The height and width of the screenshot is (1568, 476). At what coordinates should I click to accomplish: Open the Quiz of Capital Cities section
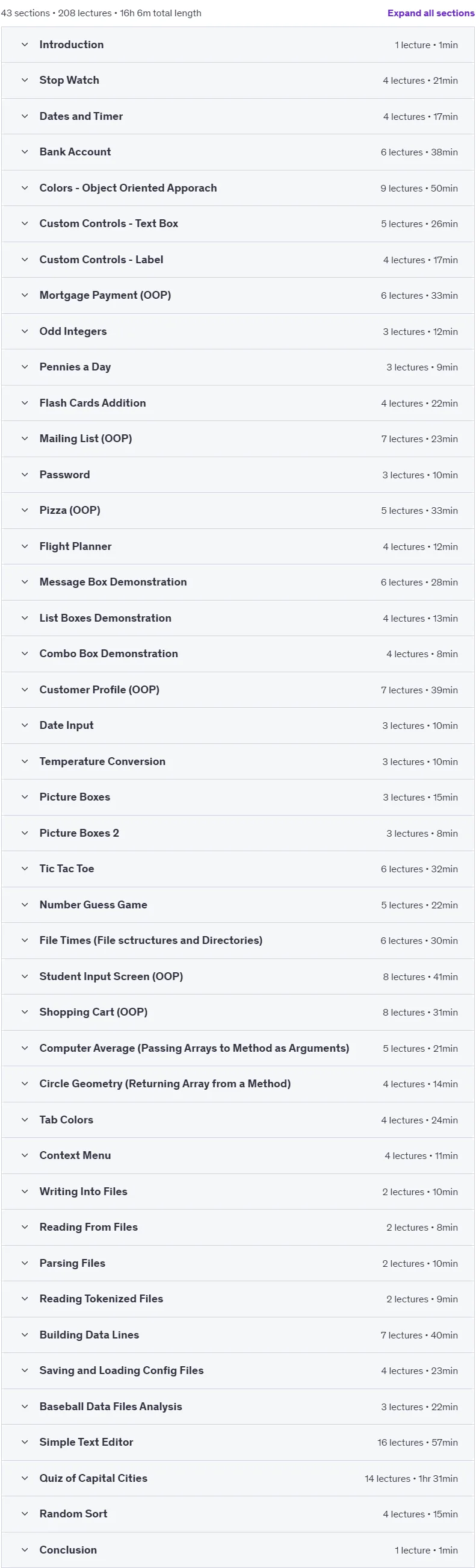(238, 1478)
